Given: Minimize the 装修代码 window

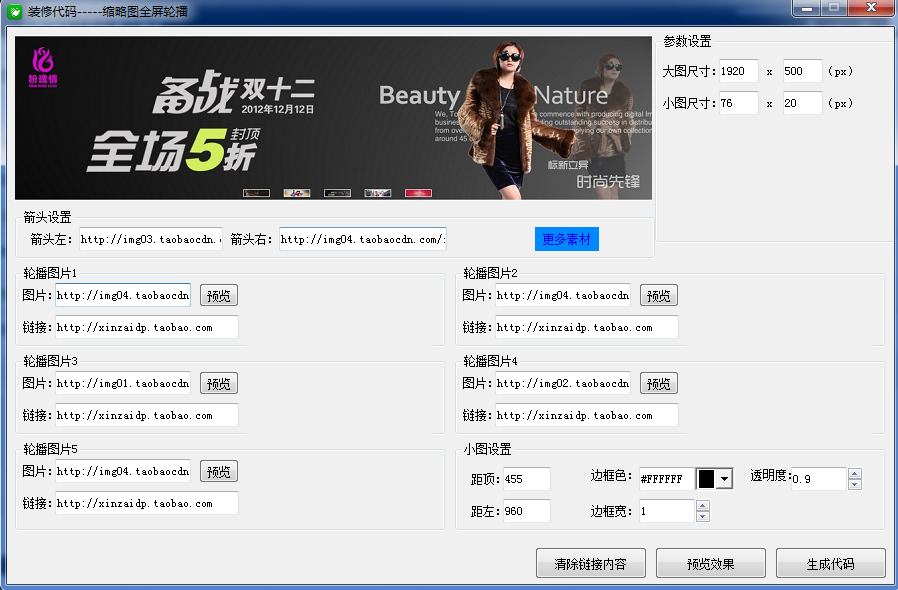Looking at the screenshot, I should (808, 8).
